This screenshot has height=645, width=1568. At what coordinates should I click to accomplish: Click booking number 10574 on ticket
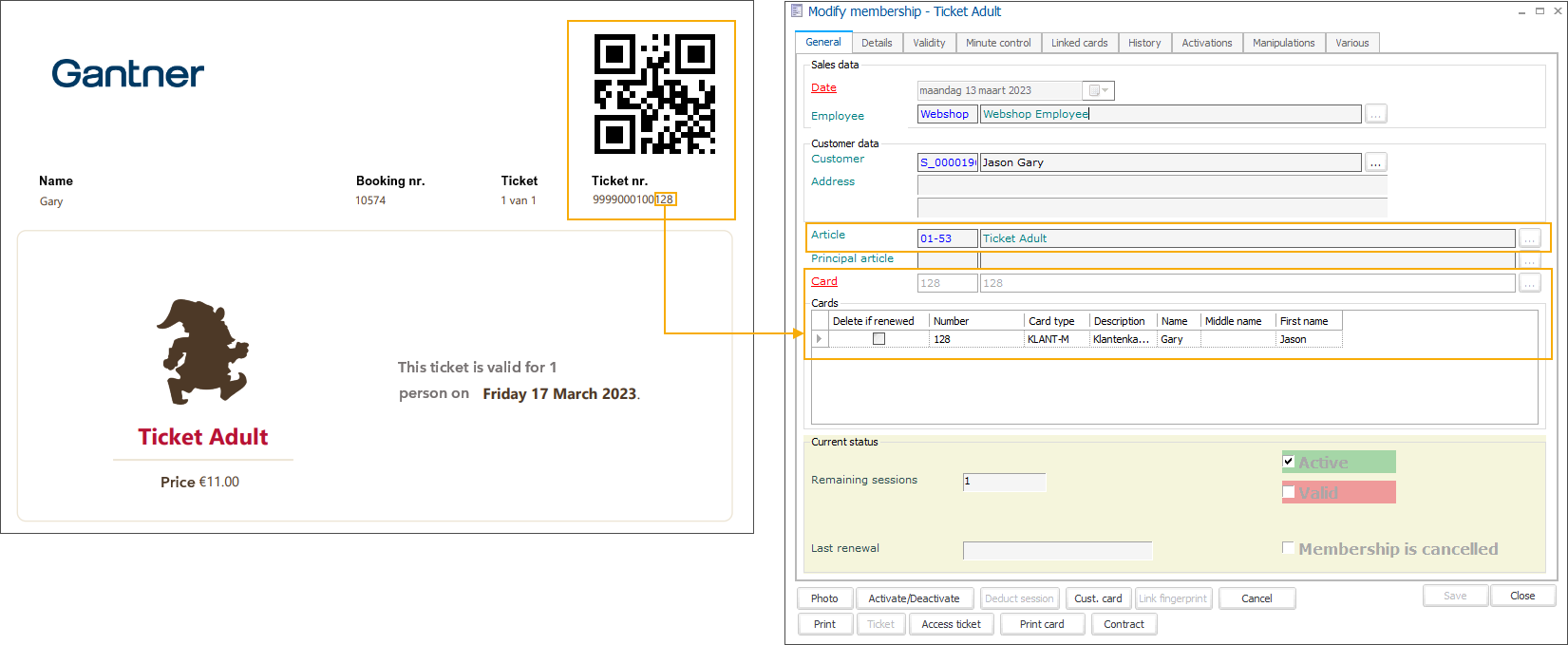coord(370,200)
